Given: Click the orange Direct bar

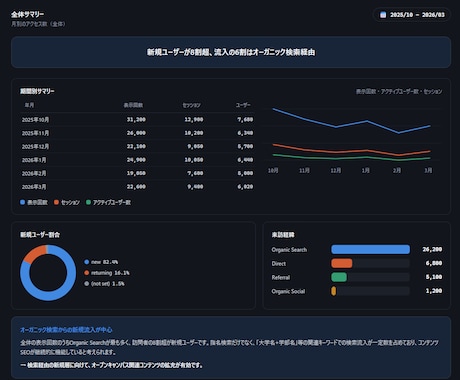Looking at the screenshot, I should click(x=342, y=263).
